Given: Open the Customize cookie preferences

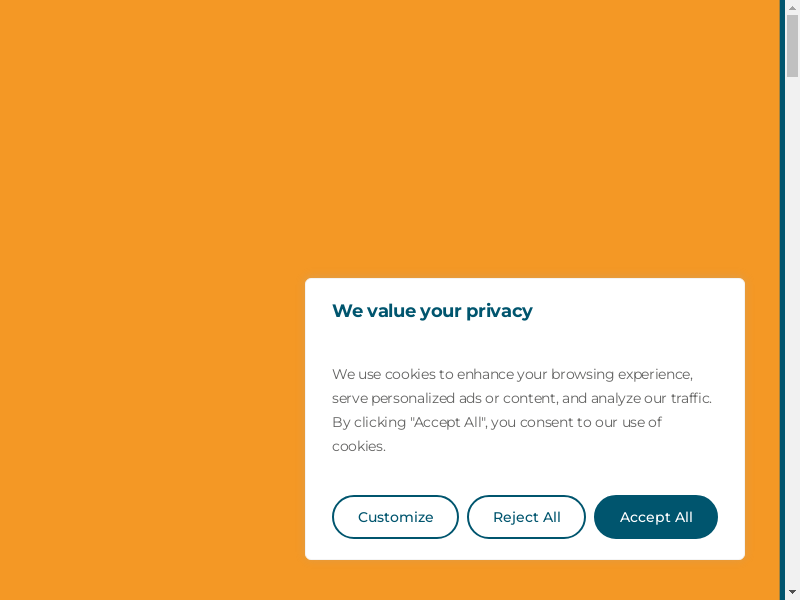Looking at the screenshot, I should click(x=395, y=517).
